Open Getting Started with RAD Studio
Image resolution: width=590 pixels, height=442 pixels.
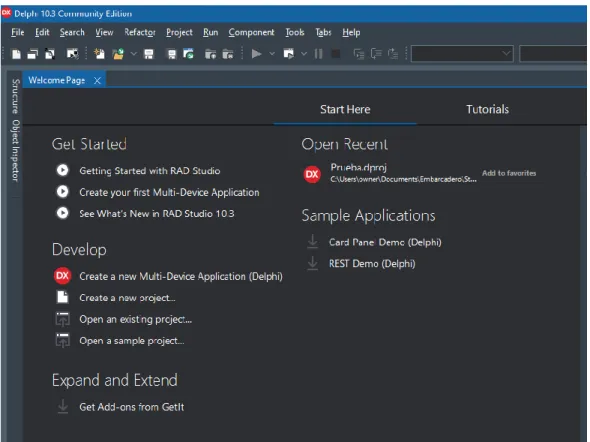point(149,171)
